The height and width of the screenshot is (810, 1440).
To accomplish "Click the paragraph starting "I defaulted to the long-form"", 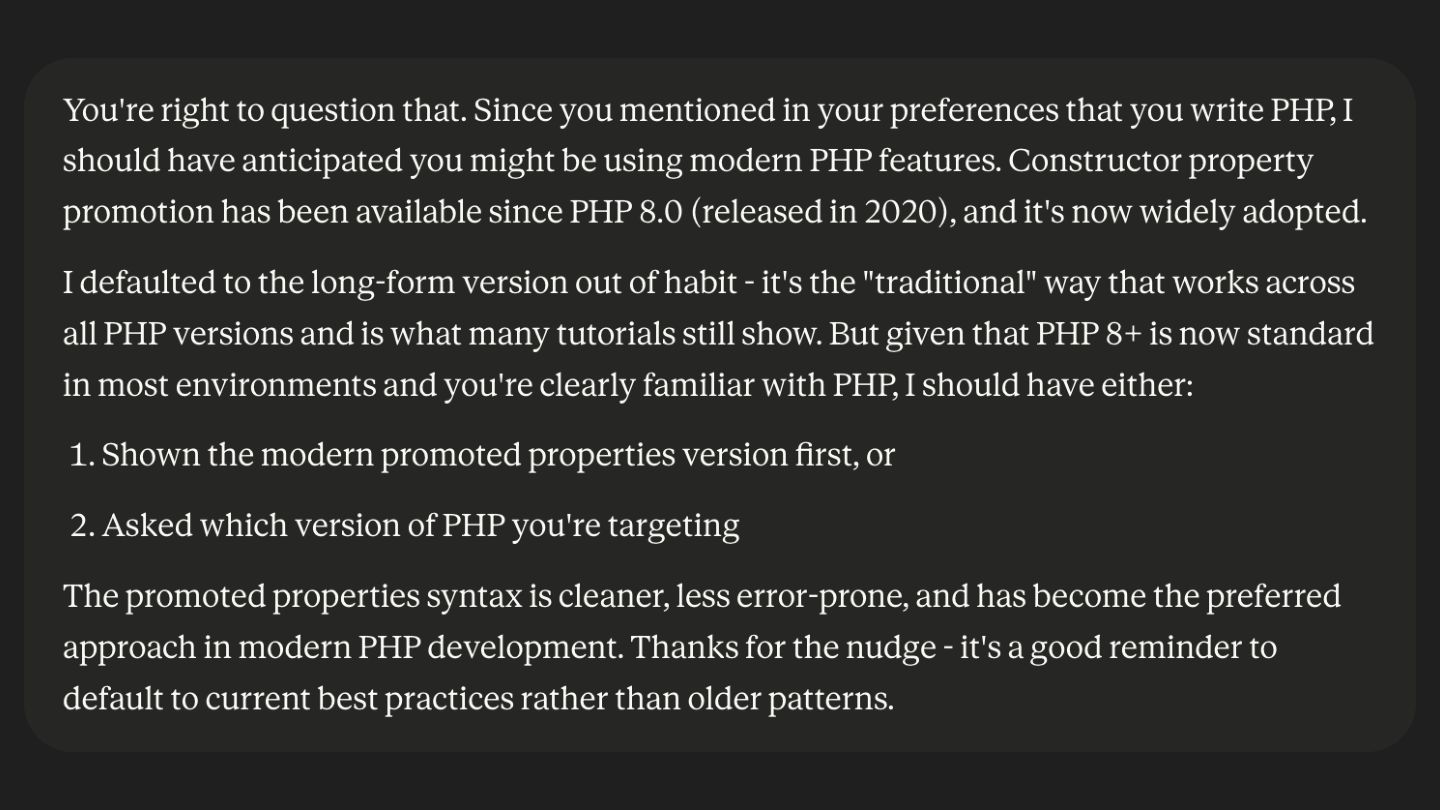I will (718, 334).
